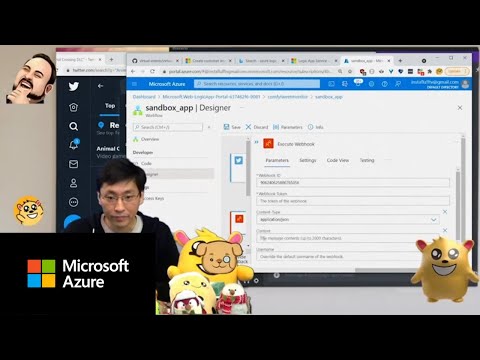480x360 pixels.
Task: Click the Twitter window address bar
Action: (95, 70)
